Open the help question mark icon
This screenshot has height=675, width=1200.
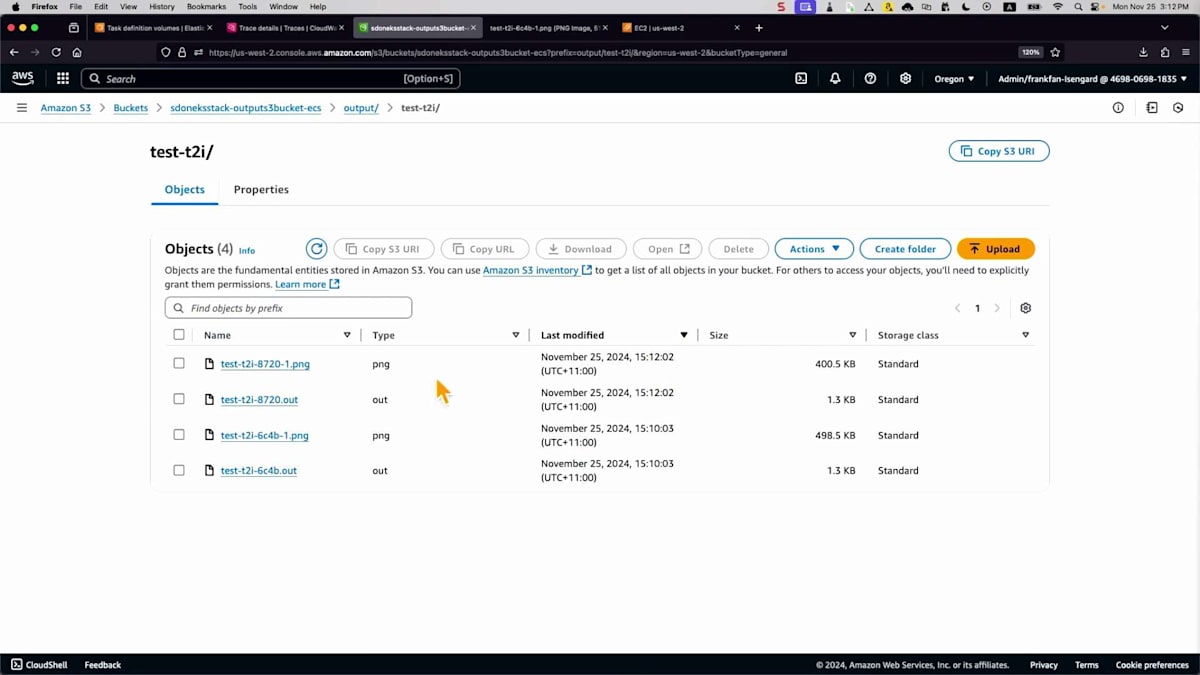point(870,78)
